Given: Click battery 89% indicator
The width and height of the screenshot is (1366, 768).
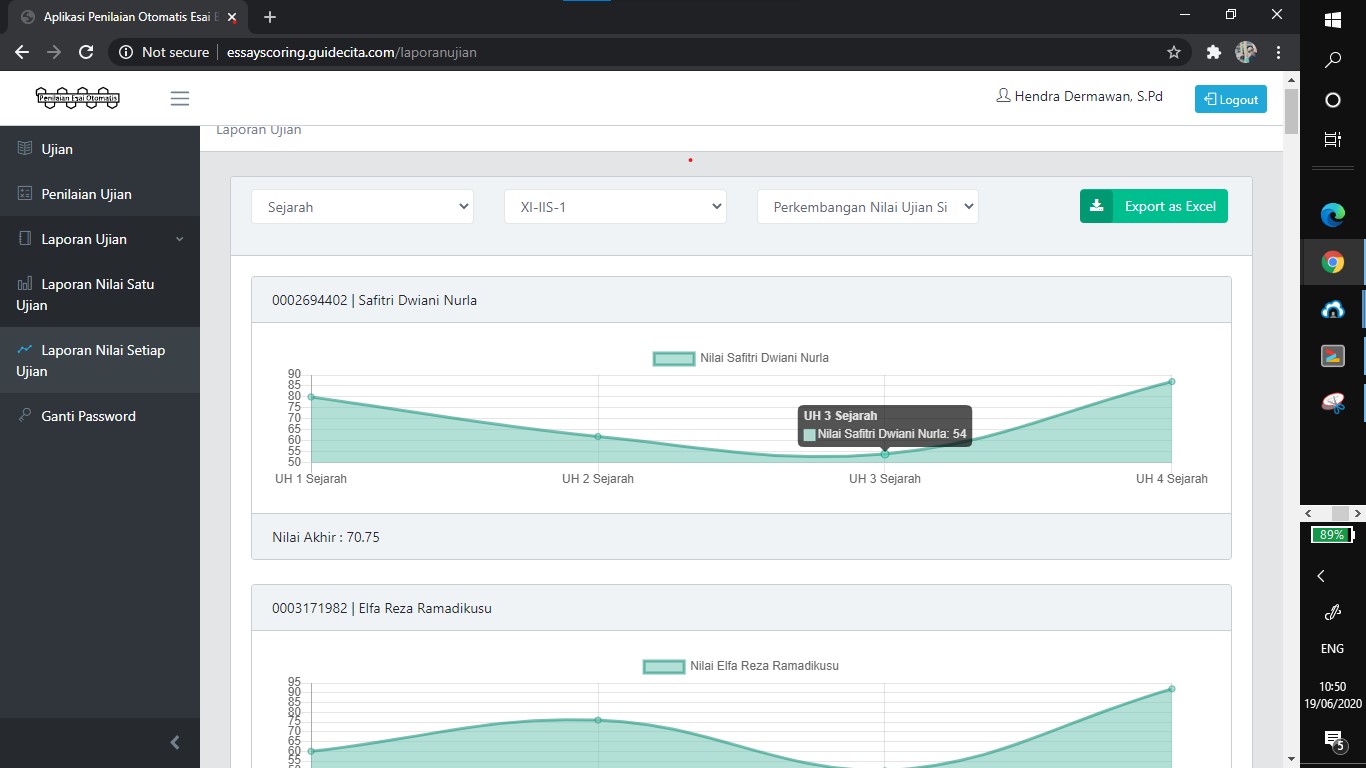Looking at the screenshot, I should [1332, 535].
